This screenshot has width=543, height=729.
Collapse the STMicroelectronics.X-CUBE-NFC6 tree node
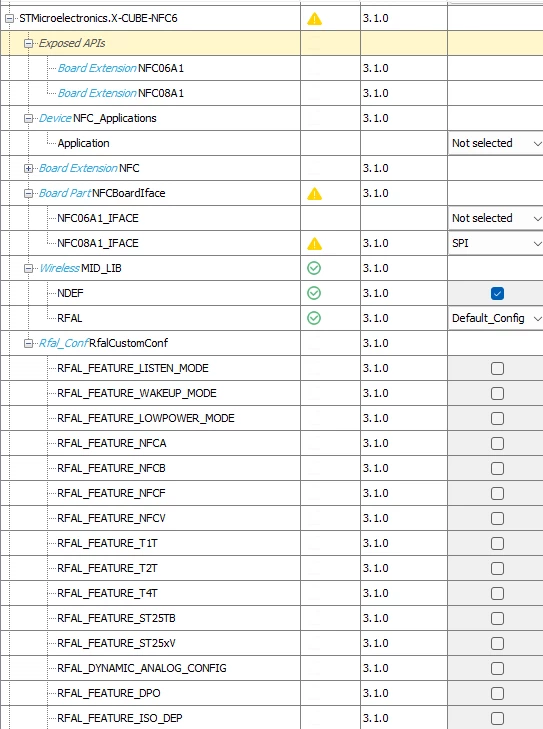9,19
